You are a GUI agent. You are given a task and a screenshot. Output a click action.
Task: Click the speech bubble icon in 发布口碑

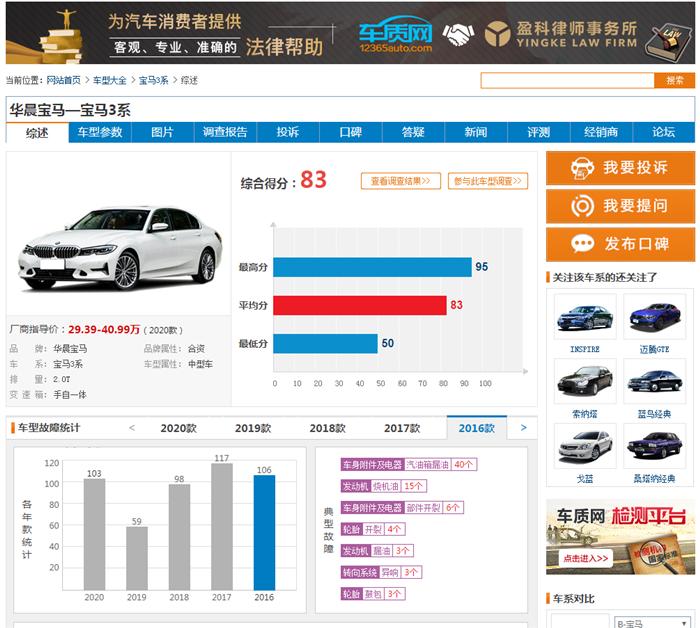point(582,244)
